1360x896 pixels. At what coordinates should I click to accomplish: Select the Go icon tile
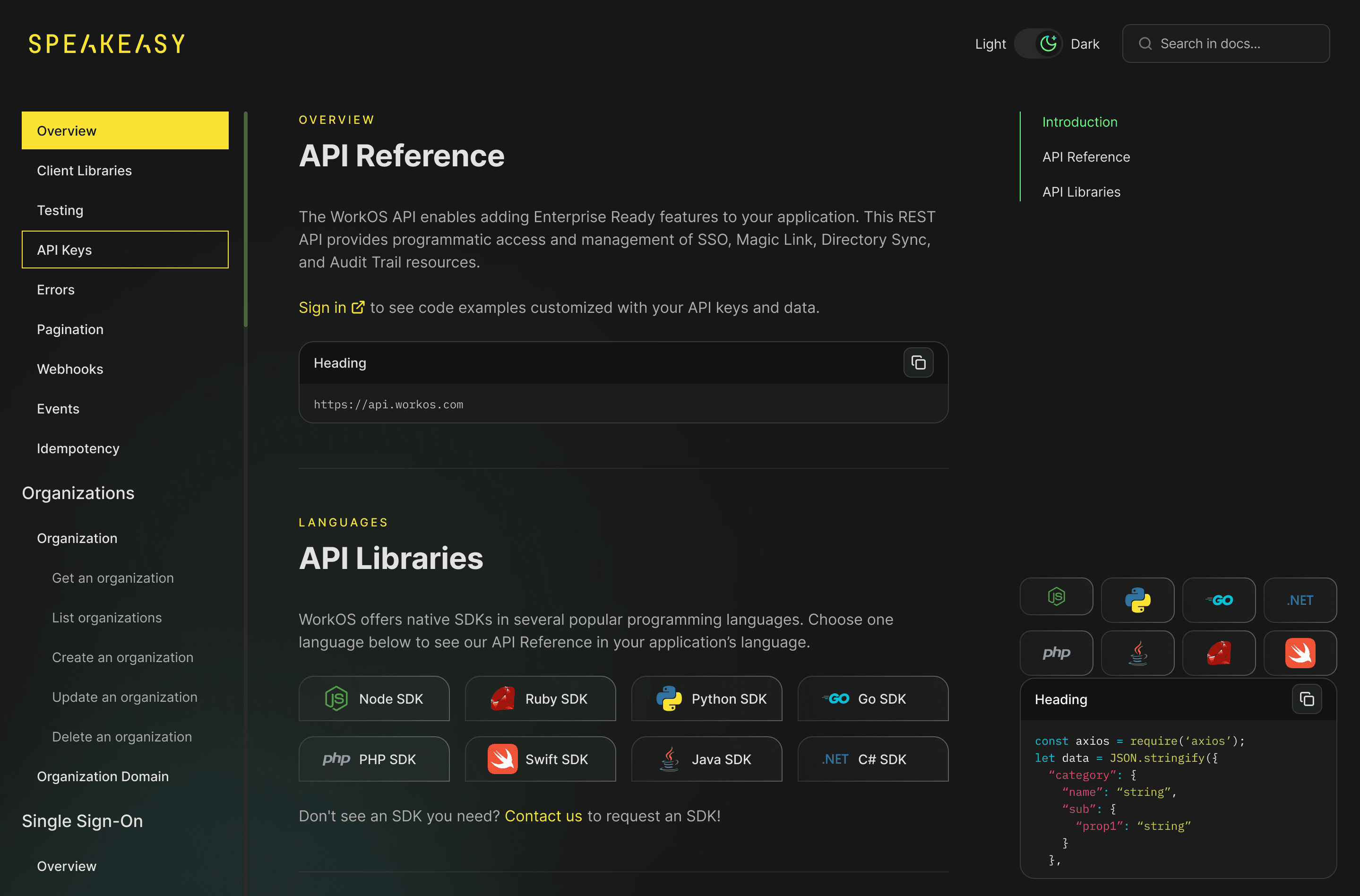coord(1218,600)
